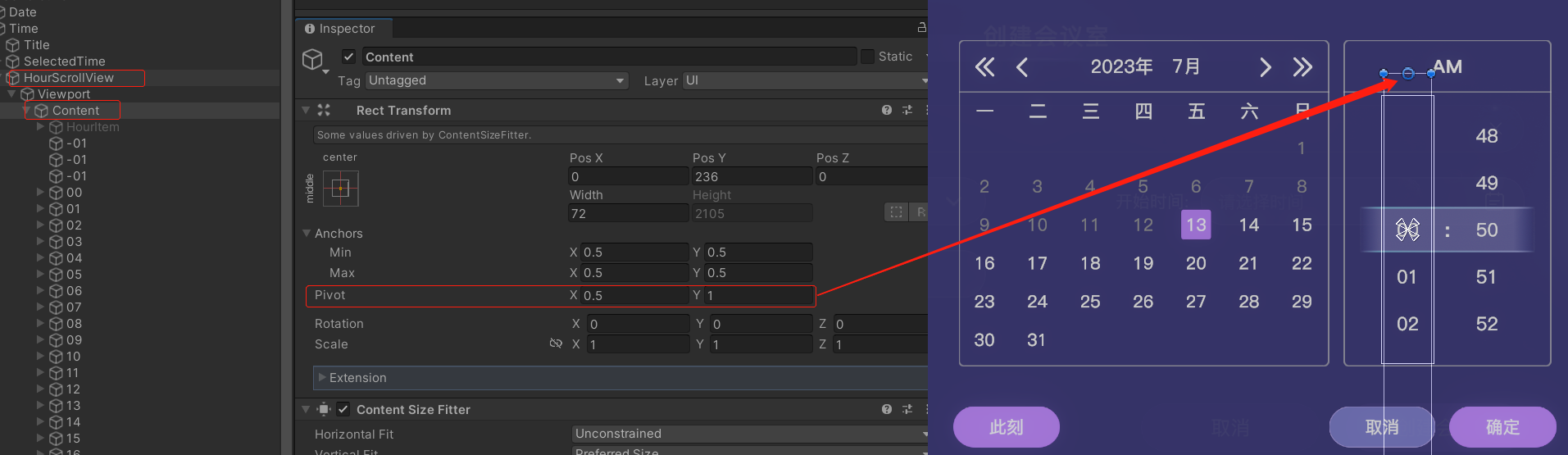
Task: Open the Tag dropdown showing Untagged
Action: (x=497, y=80)
